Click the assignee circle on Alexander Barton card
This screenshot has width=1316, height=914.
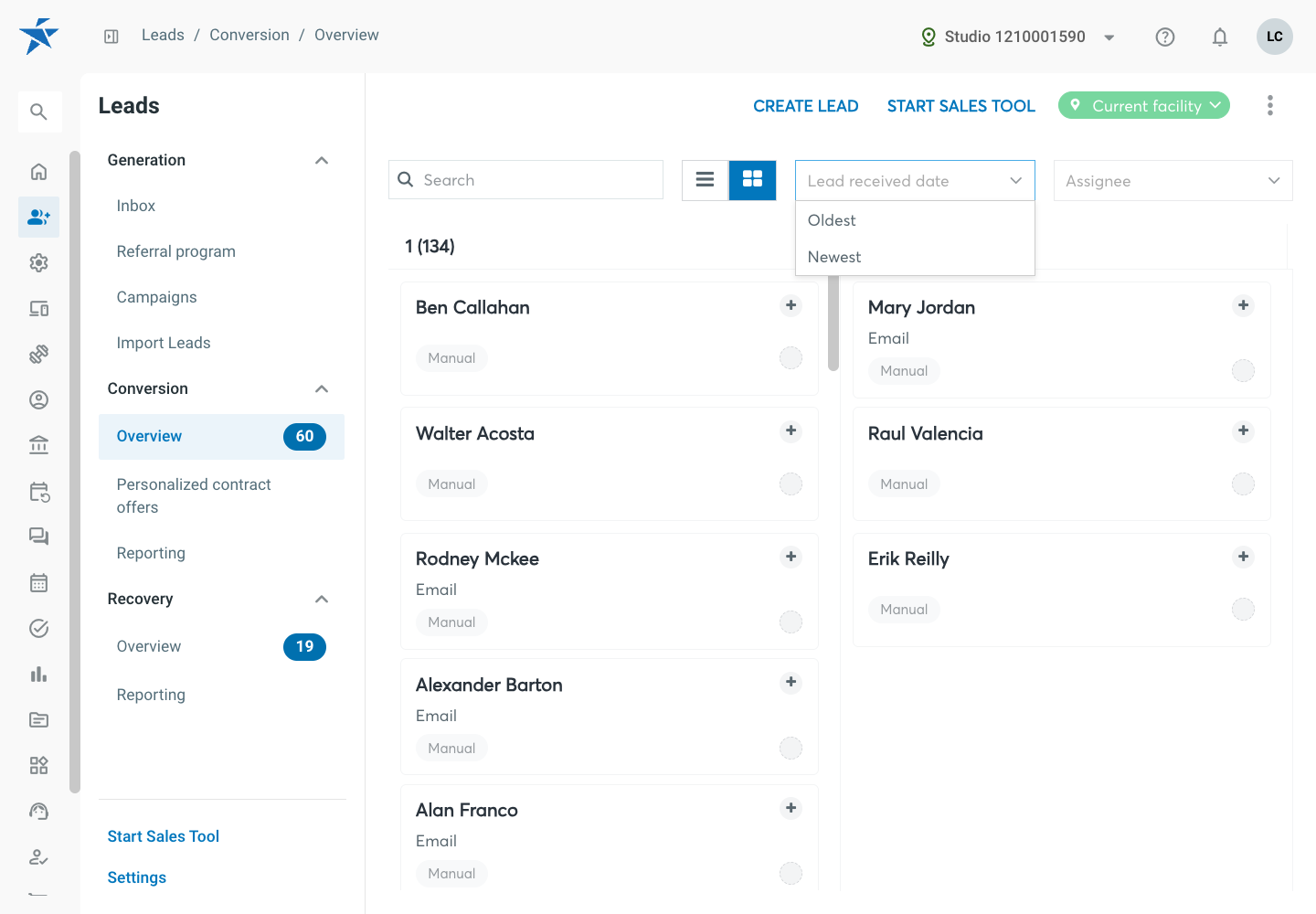click(791, 749)
